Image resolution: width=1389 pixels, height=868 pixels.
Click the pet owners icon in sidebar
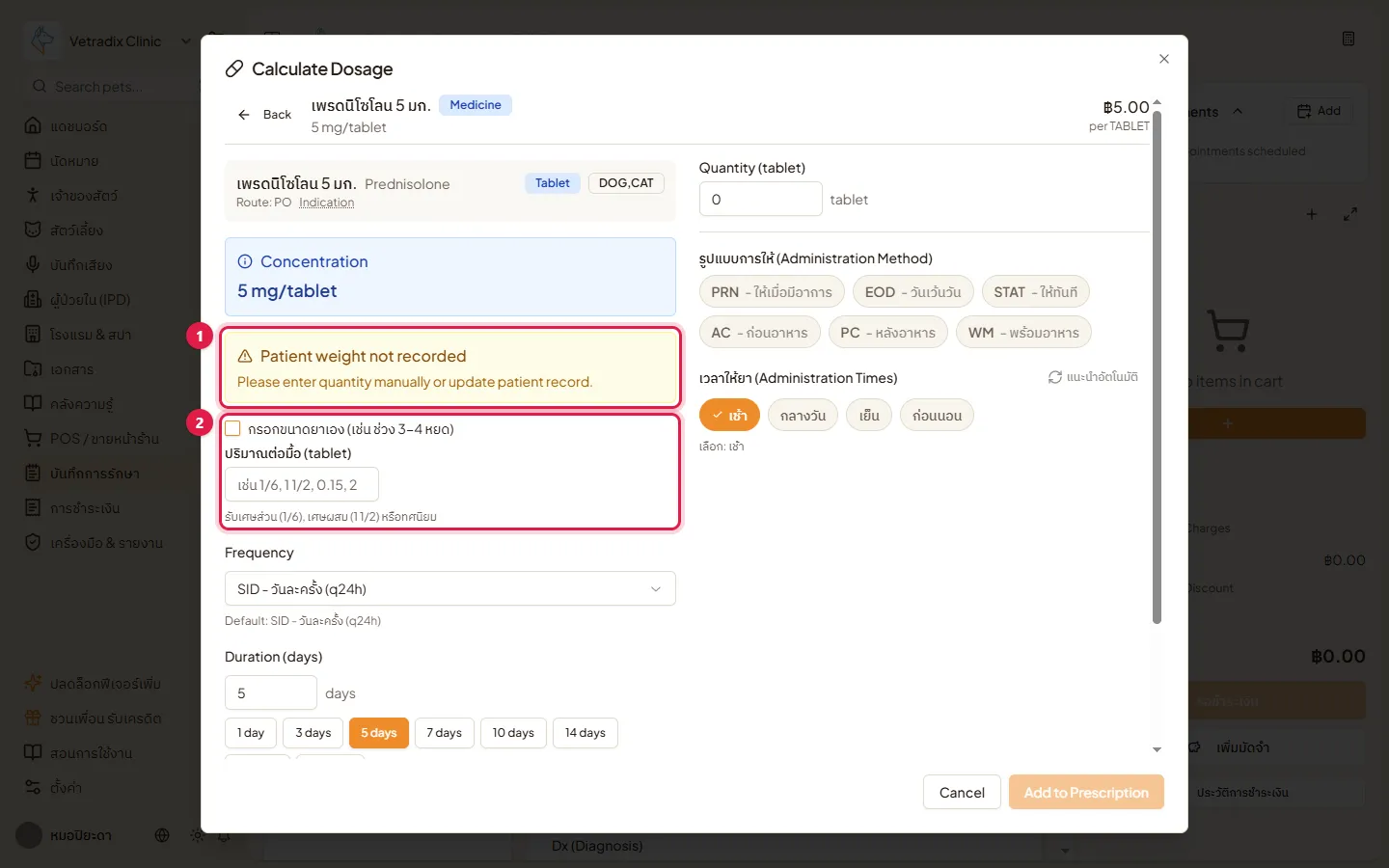(33, 195)
